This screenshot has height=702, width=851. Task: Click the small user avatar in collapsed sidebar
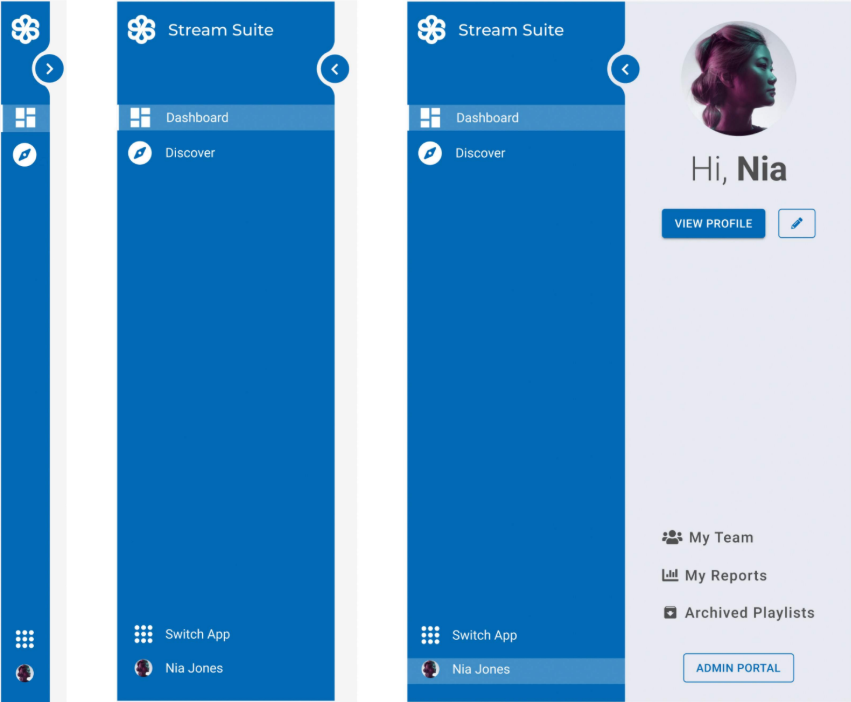coord(25,673)
